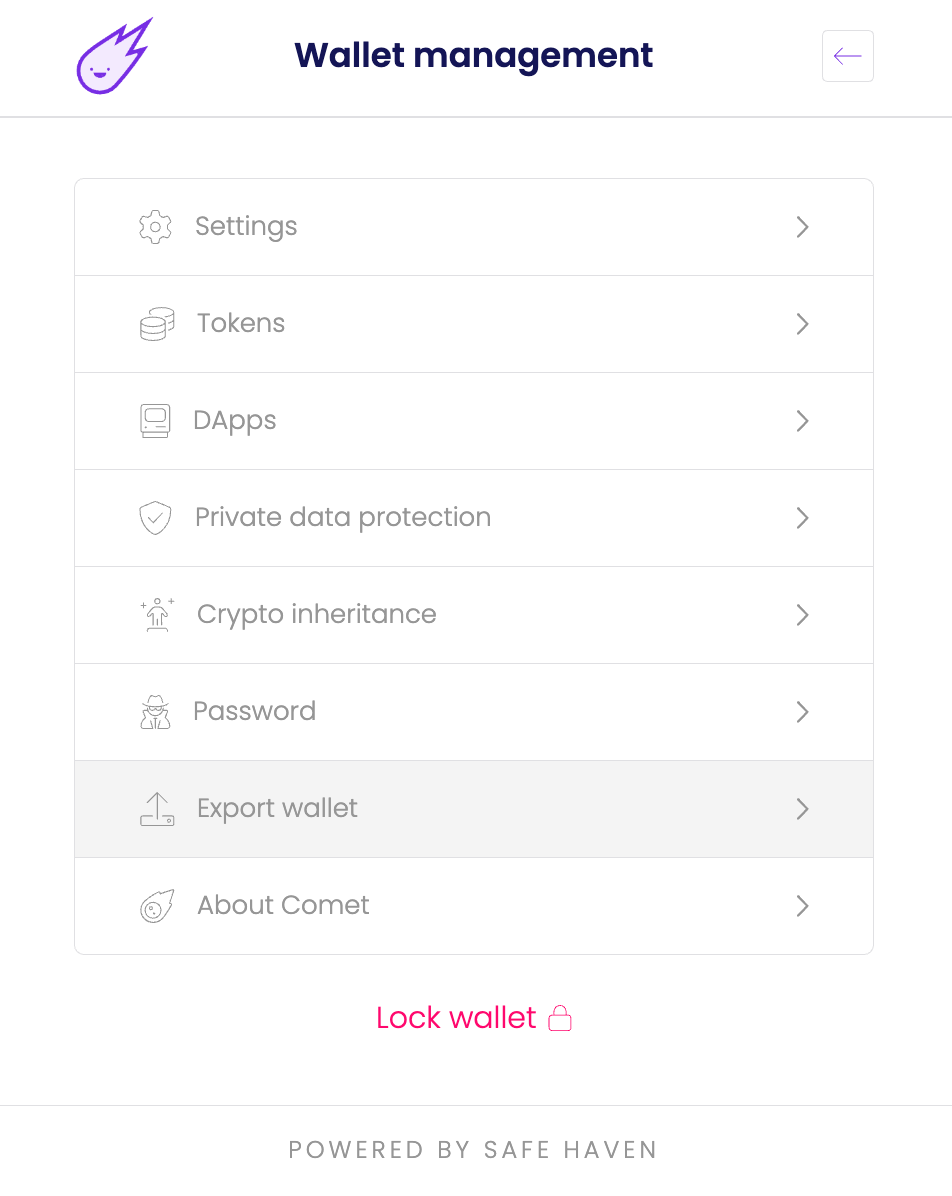Image resolution: width=952 pixels, height=1196 pixels.
Task: Select the Password menu item
Action: point(255,712)
